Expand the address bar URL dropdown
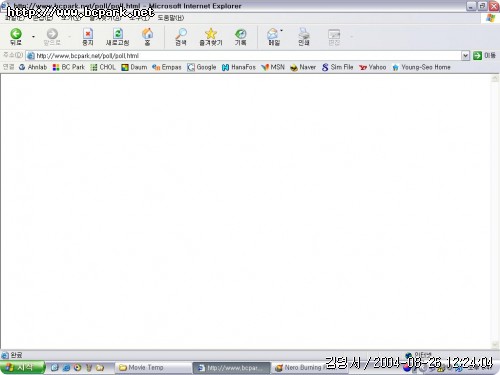Image resolution: width=500 pixels, height=375 pixels. click(465, 56)
